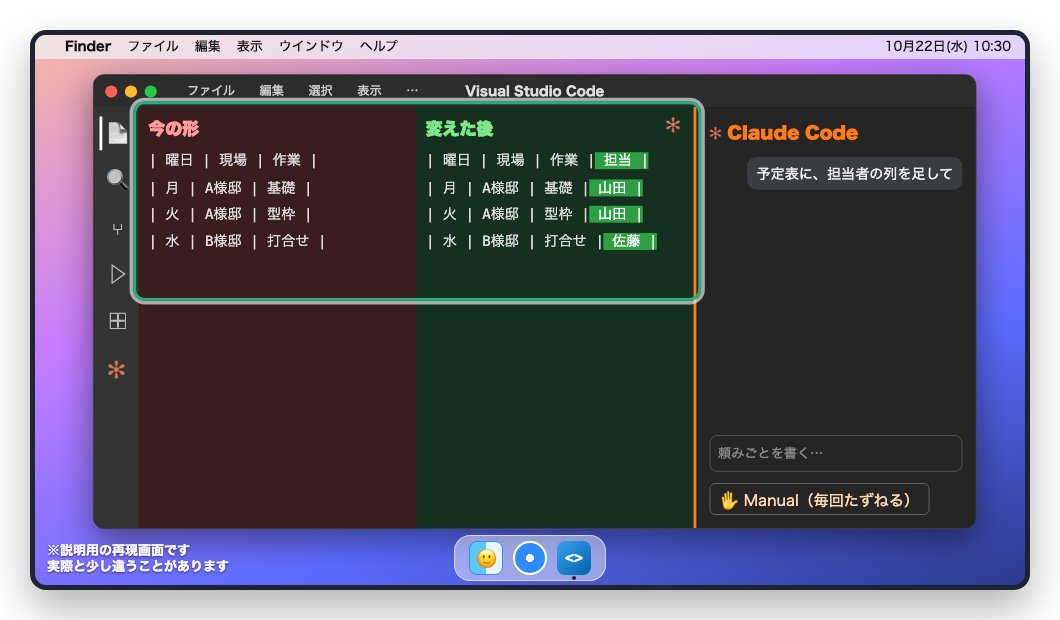Click B様邸 in the 変えた後 pane

[500, 241]
